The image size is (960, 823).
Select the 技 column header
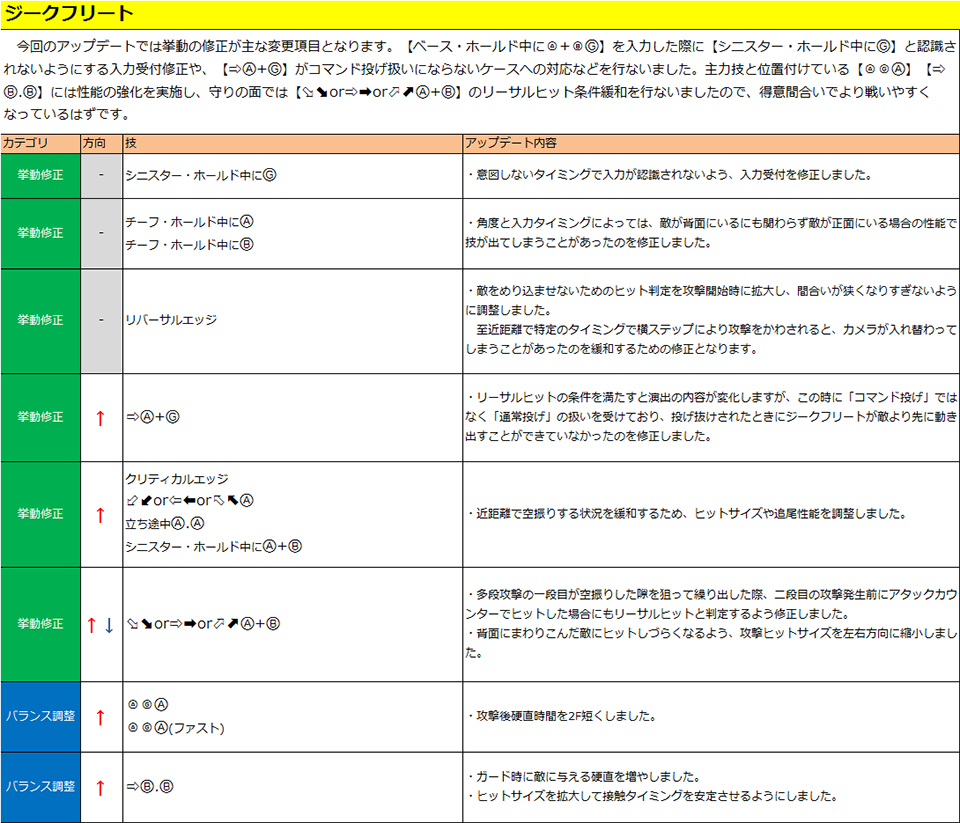coord(131,143)
